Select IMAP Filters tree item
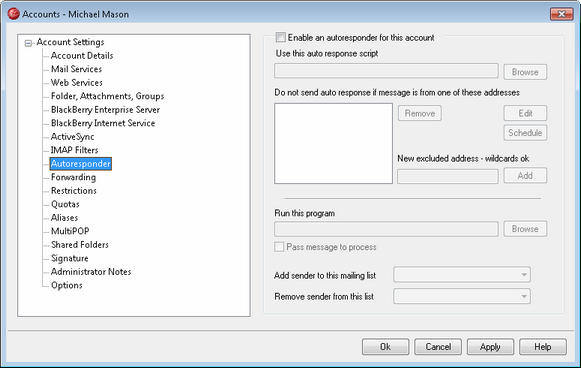Image resolution: width=581 pixels, height=368 pixels. 74,150
